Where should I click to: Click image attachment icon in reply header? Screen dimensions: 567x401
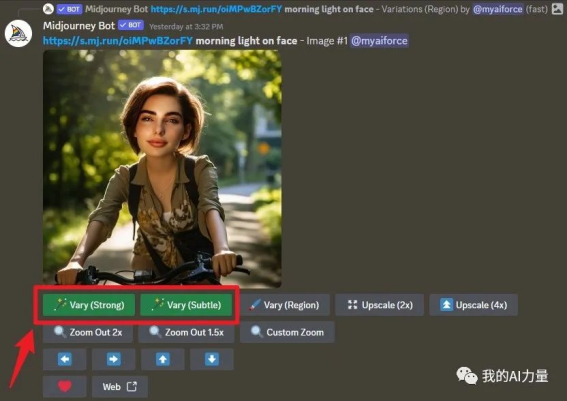(557, 9)
